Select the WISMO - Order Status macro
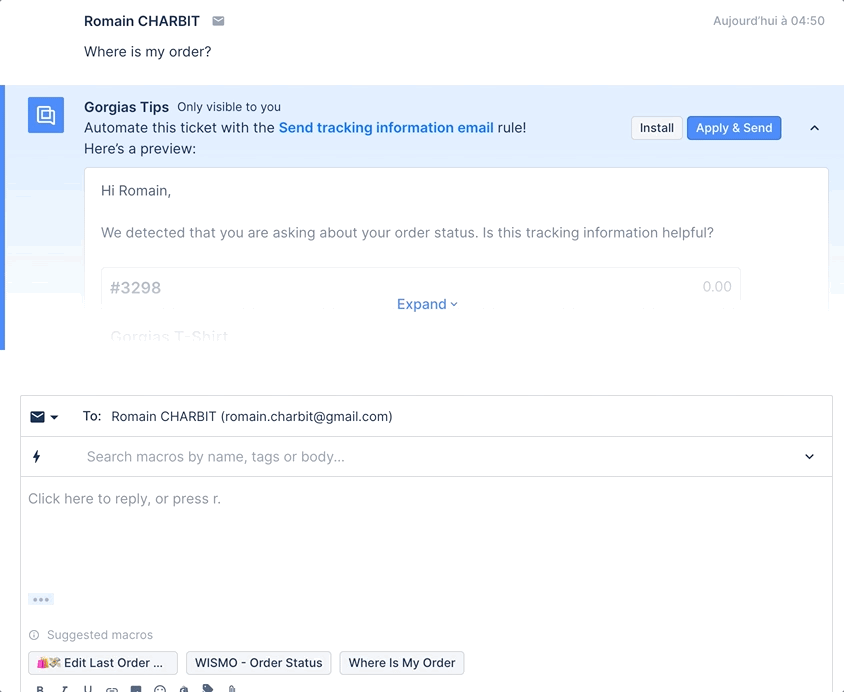 point(258,662)
